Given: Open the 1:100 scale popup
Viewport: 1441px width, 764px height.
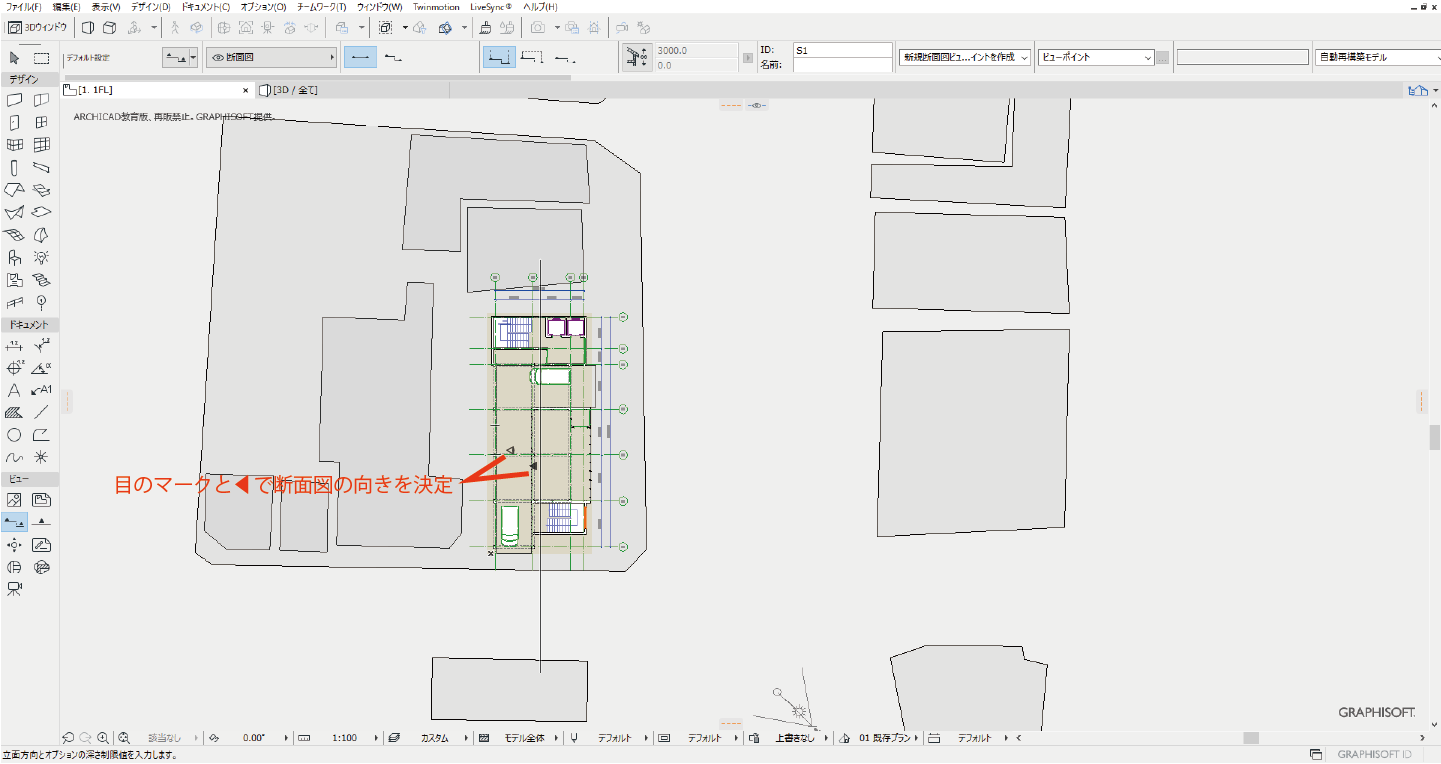Looking at the screenshot, I should point(343,738).
